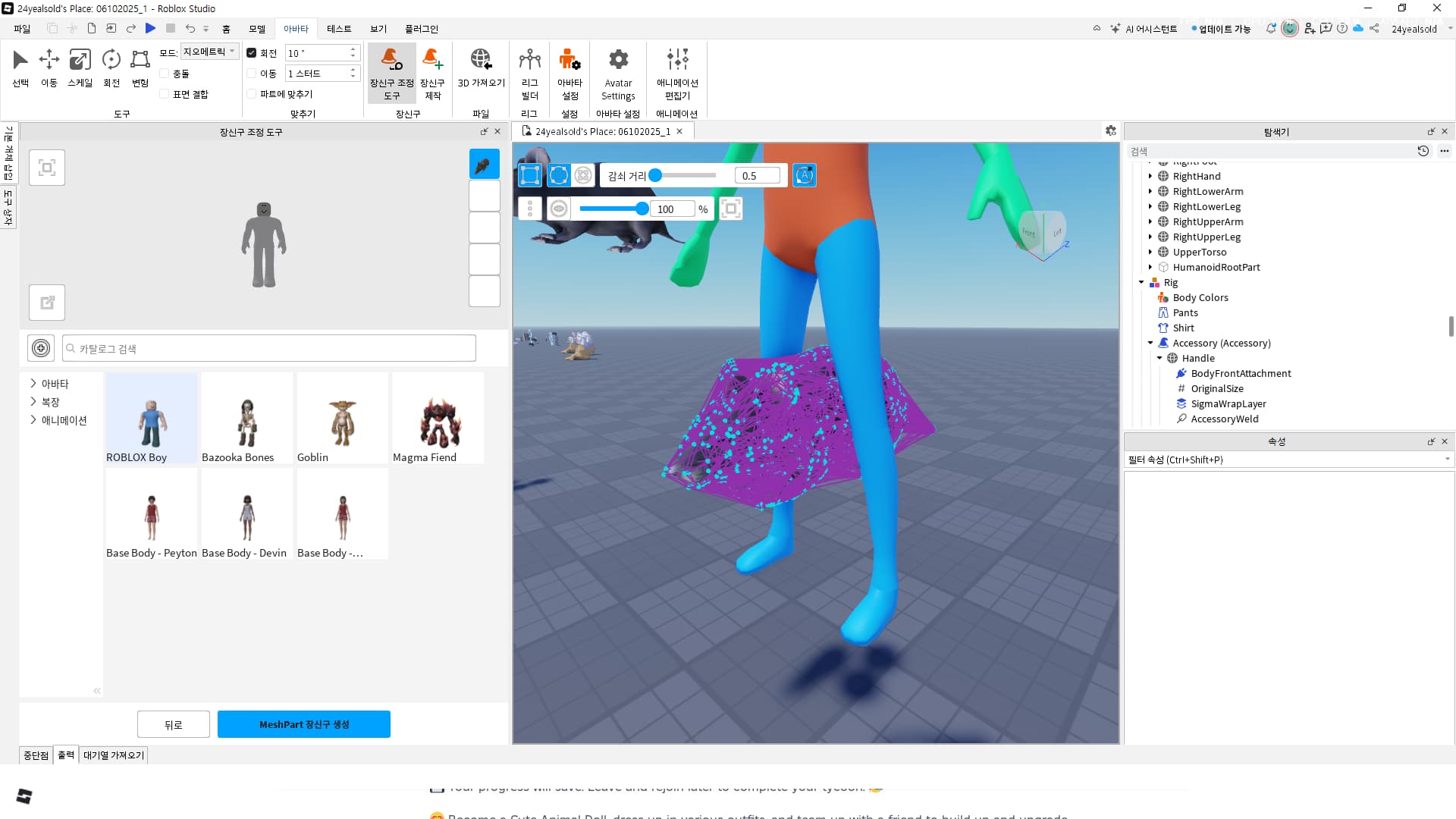Switch to the 테스트 ribbon tab
This screenshot has width=1456, height=819.
click(x=339, y=29)
